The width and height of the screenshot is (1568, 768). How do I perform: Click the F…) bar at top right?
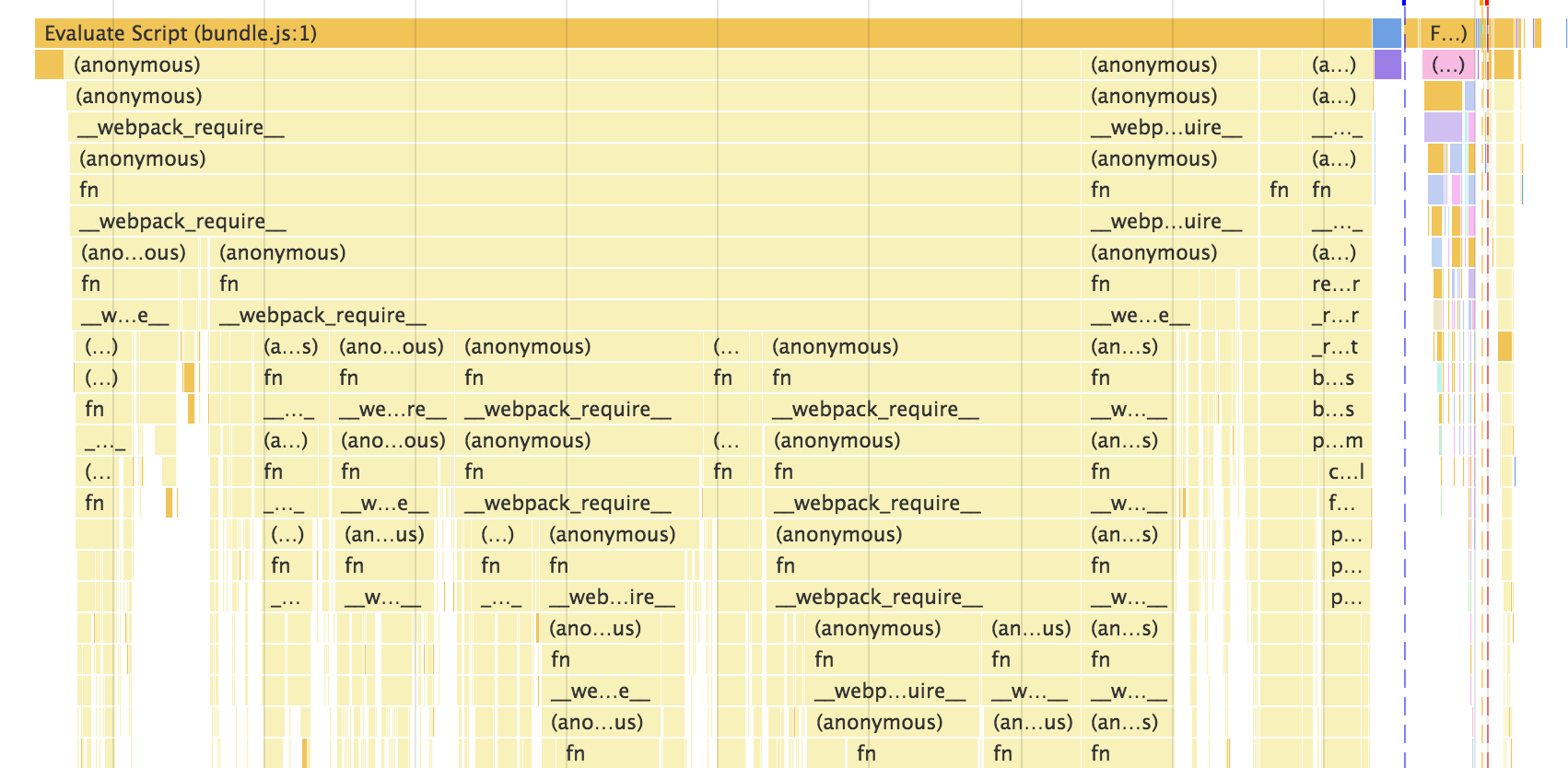[x=1447, y=33]
